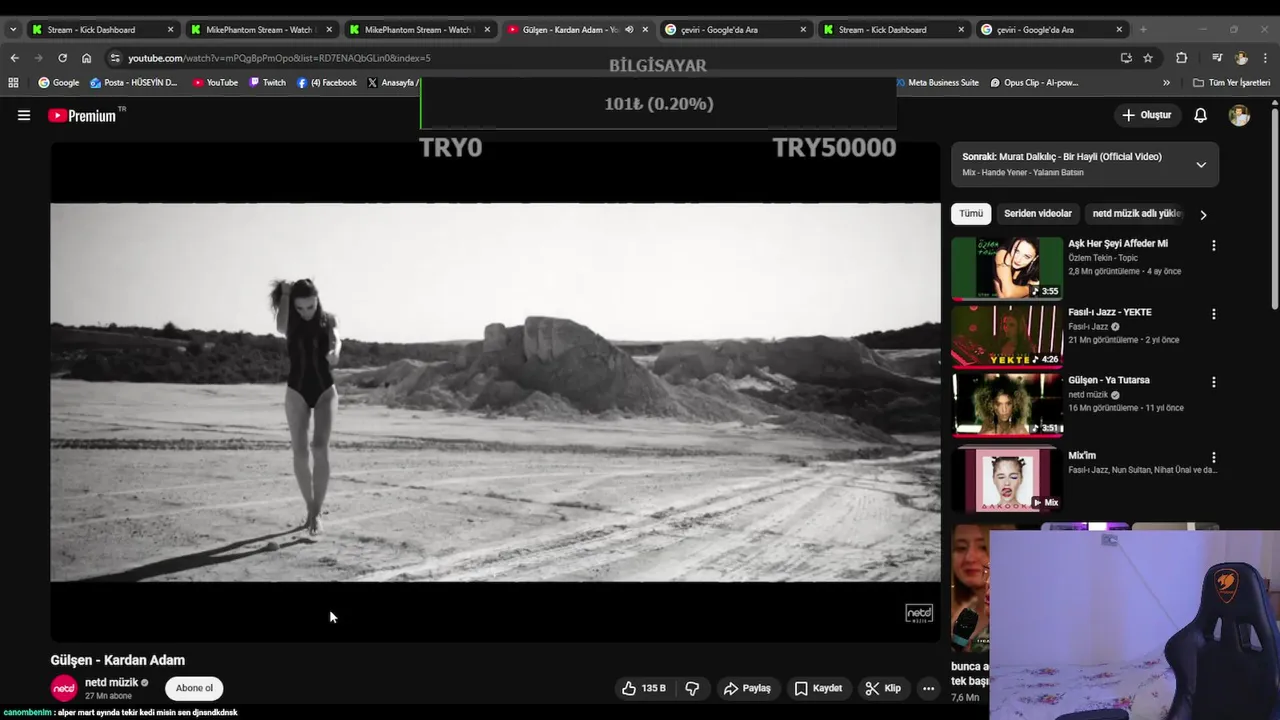The width and height of the screenshot is (1280, 720).
Task: Subscribe with the Abone ol button
Action: click(194, 688)
